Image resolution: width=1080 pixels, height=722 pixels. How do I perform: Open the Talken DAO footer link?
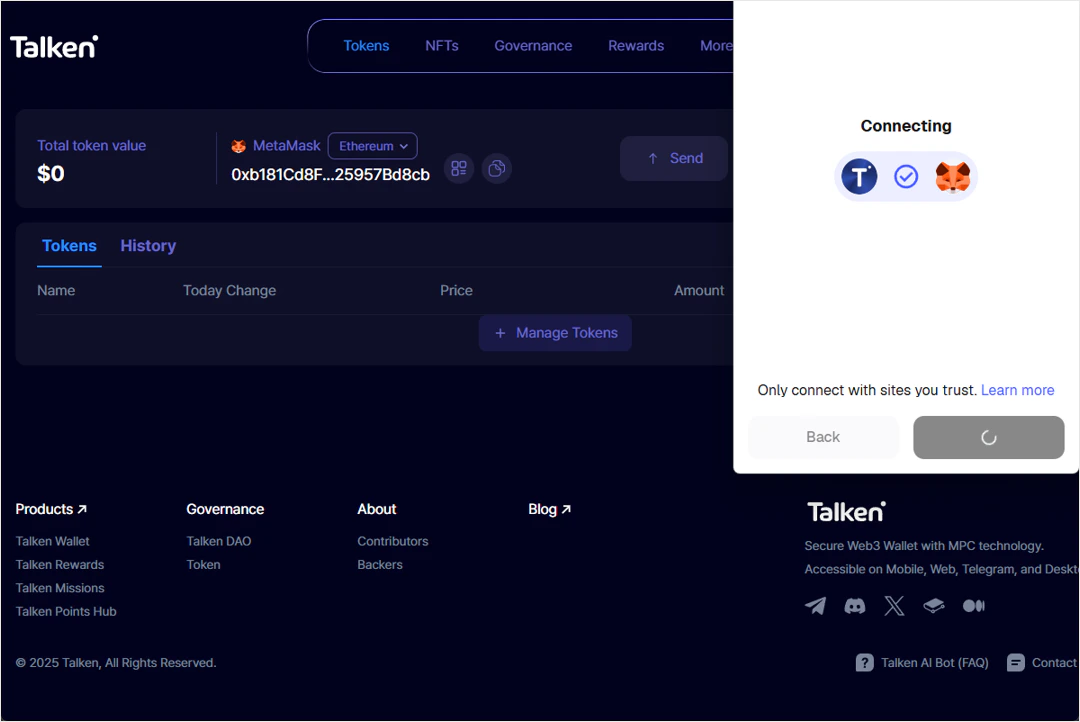click(218, 542)
